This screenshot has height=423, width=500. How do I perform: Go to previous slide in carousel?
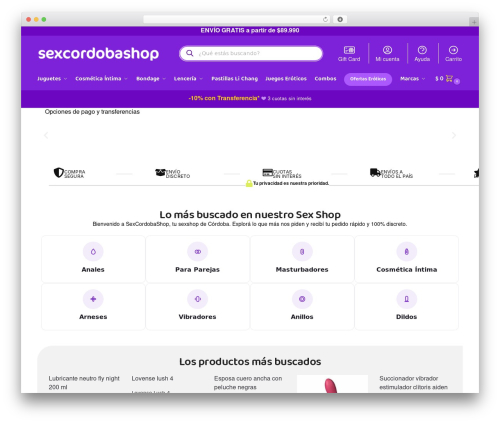(46, 135)
